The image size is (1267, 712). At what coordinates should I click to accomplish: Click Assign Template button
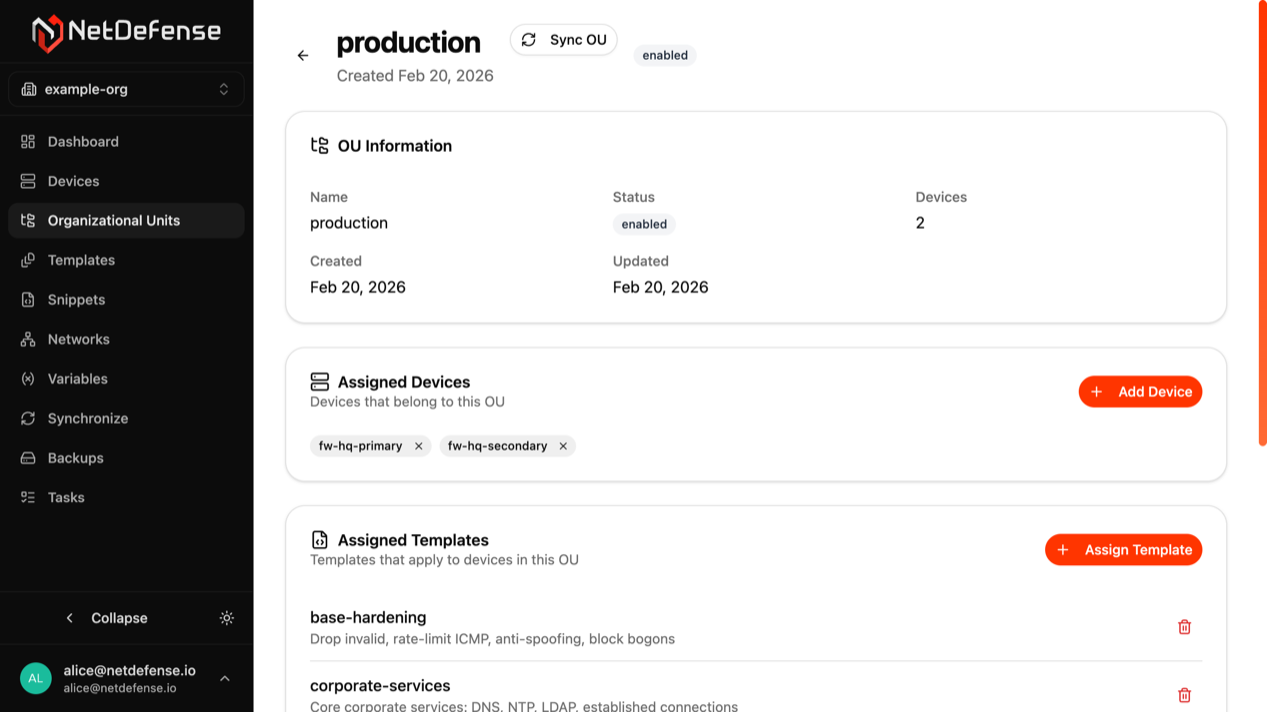(1123, 550)
